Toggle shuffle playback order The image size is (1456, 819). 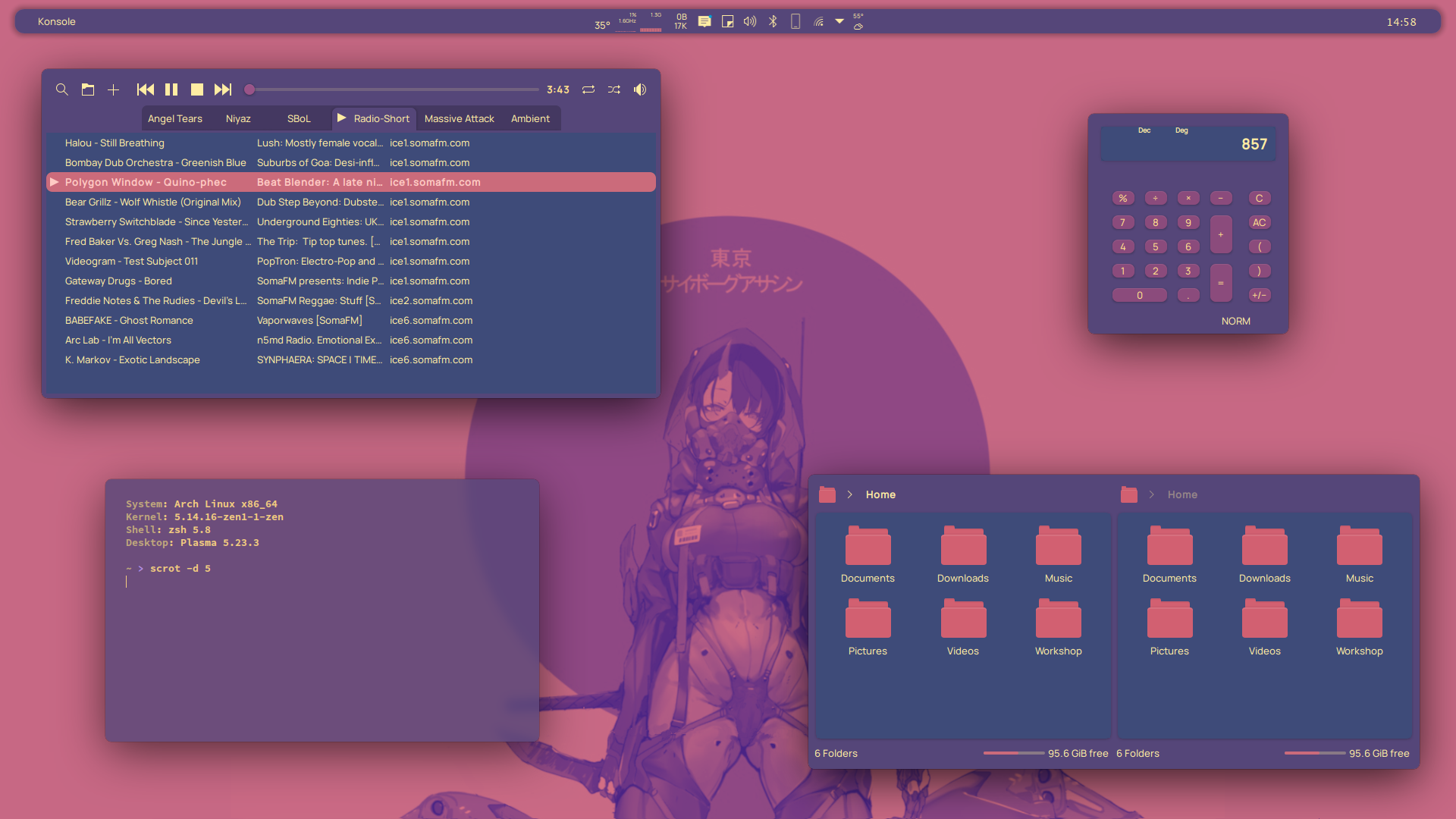click(x=614, y=89)
